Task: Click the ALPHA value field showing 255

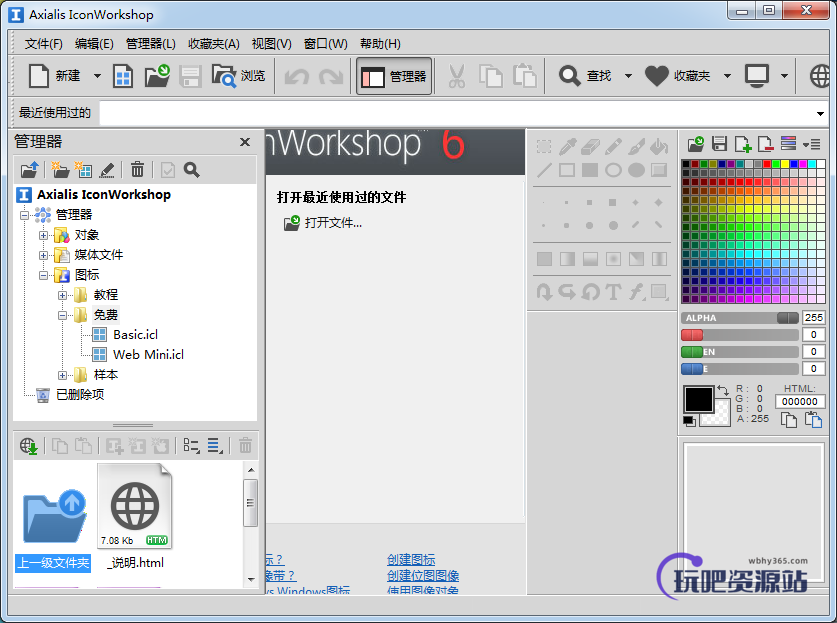Action: (x=814, y=318)
